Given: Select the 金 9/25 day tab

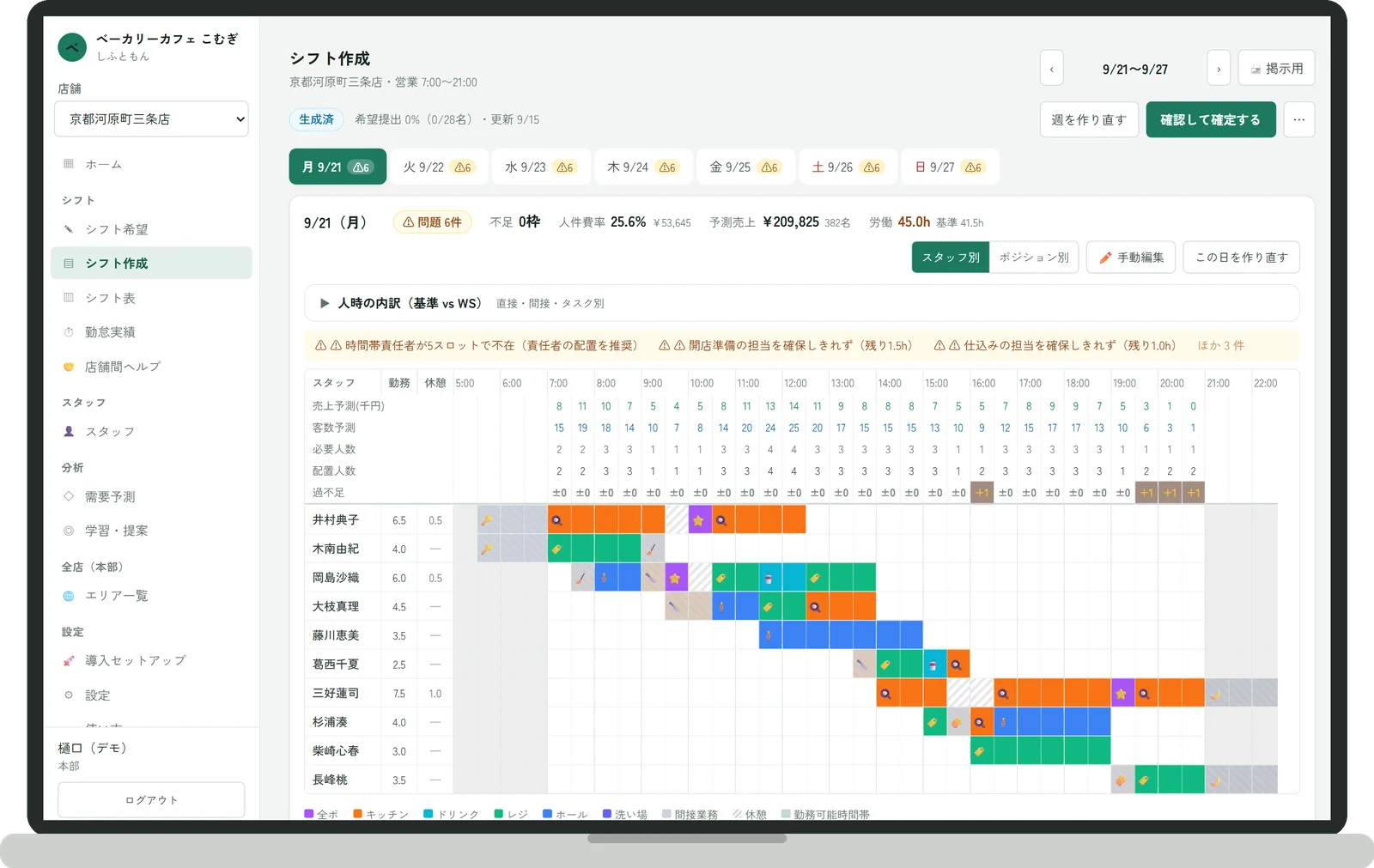Looking at the screenshot, I should point(745,167).
